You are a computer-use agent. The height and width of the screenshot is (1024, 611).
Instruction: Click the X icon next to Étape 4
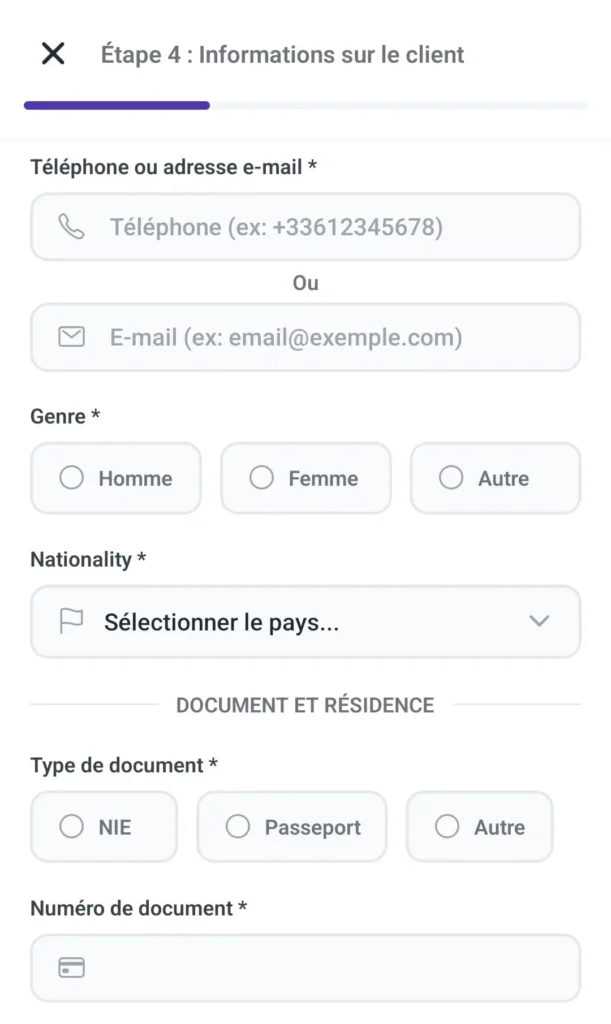click(52, 54)
